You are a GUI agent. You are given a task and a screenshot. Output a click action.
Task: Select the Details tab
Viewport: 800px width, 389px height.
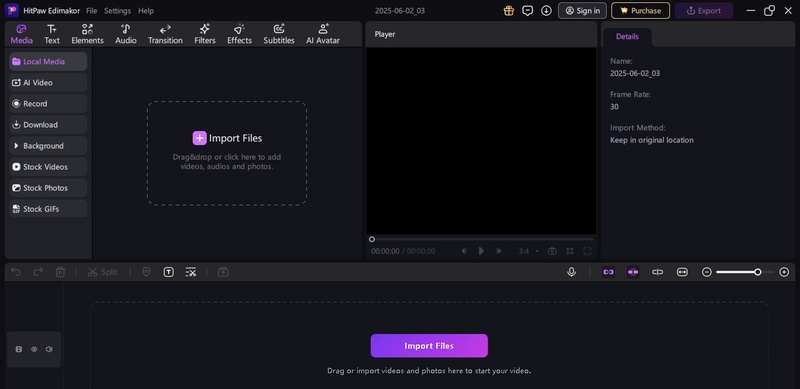click(627, 36)
